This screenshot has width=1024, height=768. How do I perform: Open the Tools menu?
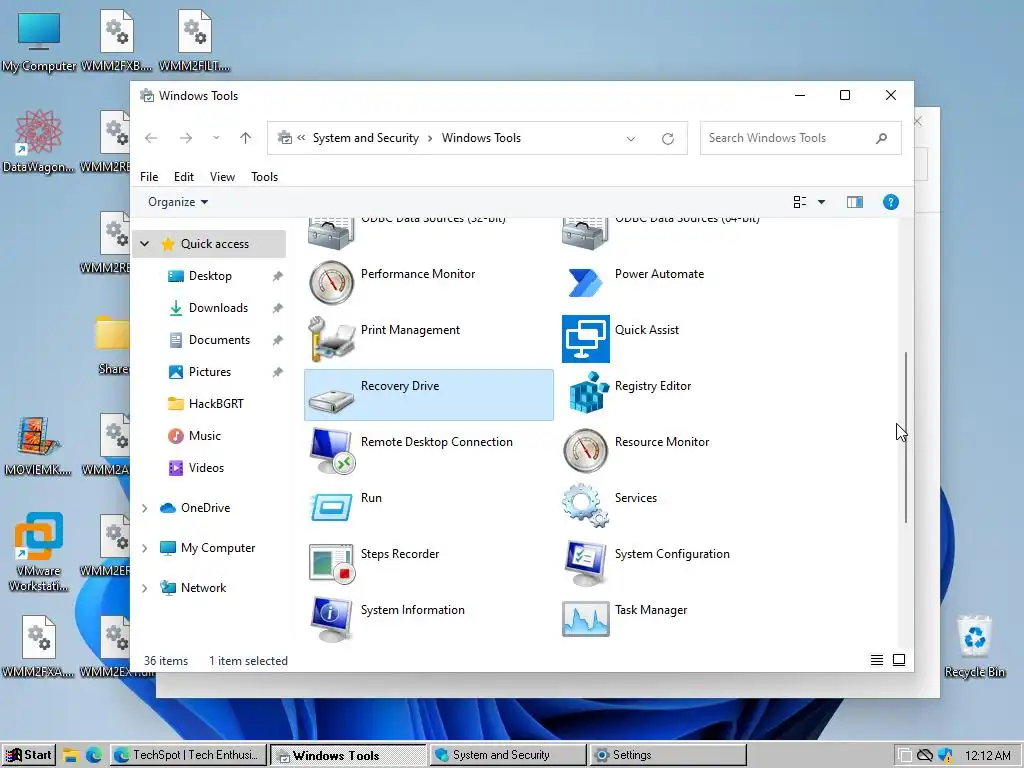[264, 177]
